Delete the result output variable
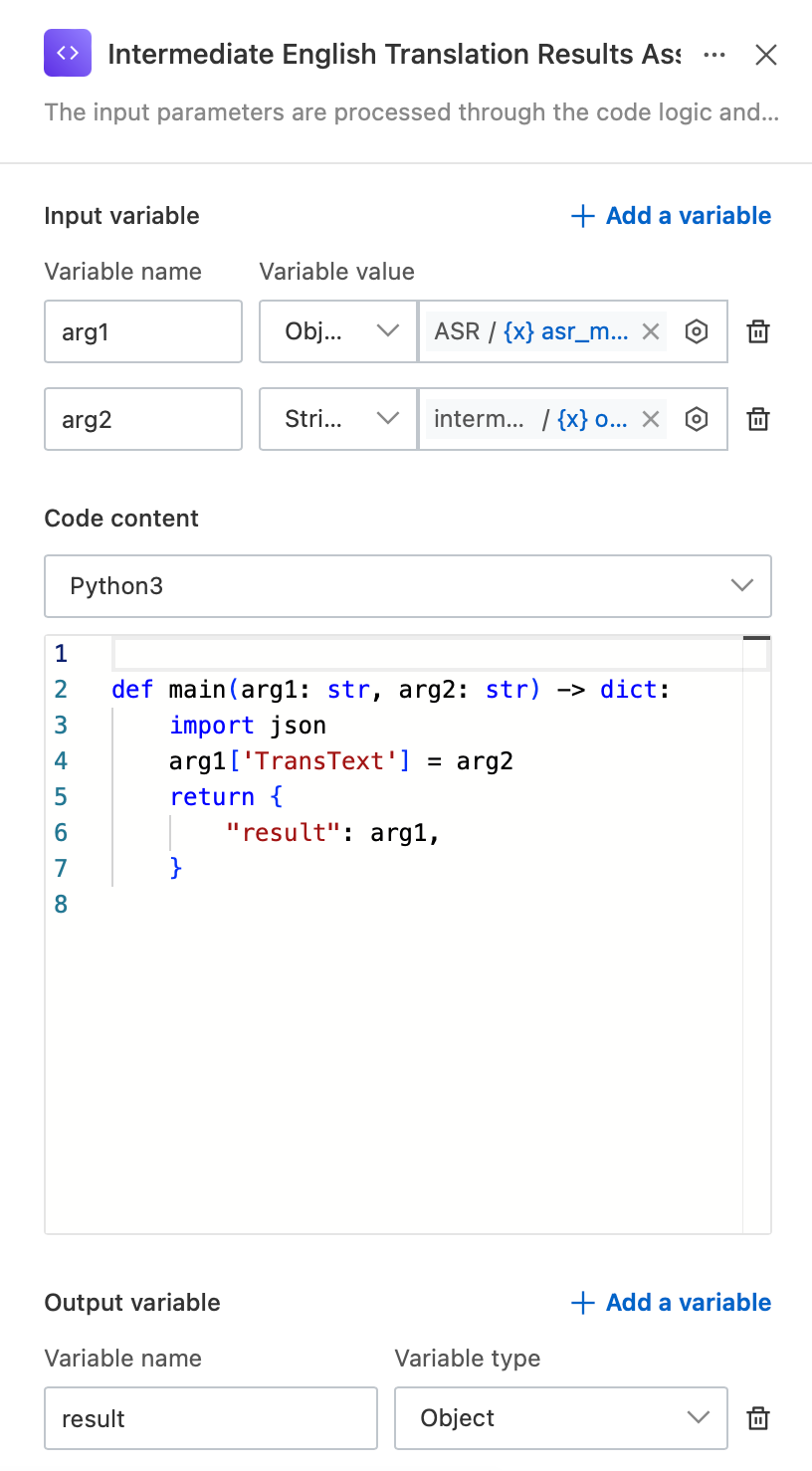812x1471 pixels. [758, 1418]
